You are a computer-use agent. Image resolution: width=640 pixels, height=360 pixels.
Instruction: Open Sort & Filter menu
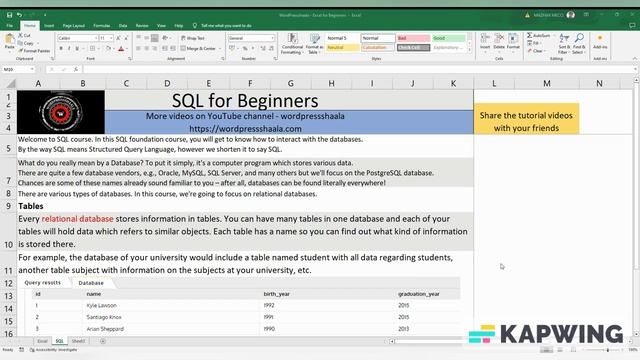(563, 44)
